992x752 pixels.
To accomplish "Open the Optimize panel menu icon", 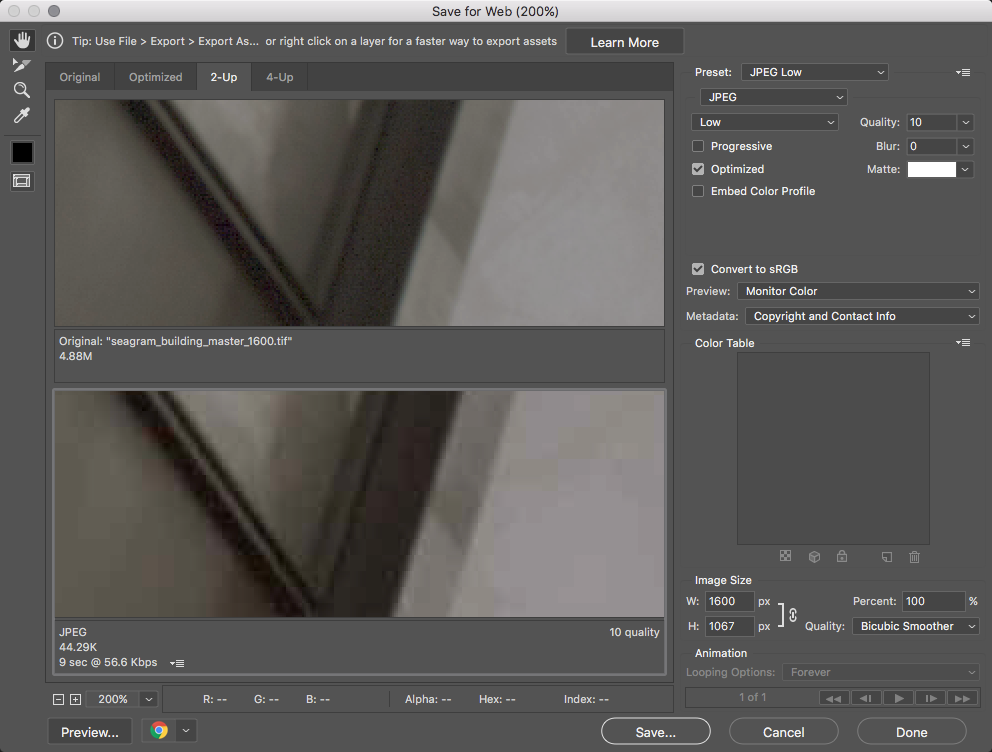I will coord(963,72).
